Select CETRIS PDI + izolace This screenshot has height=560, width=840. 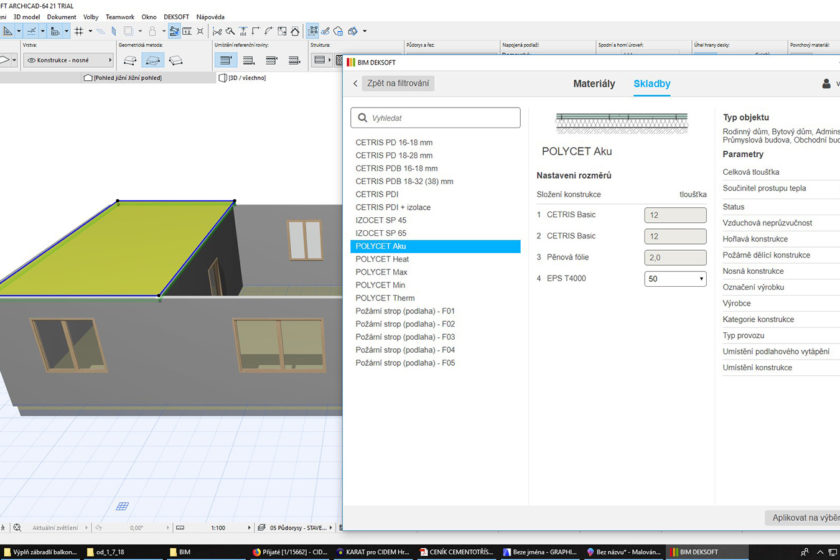393,207
